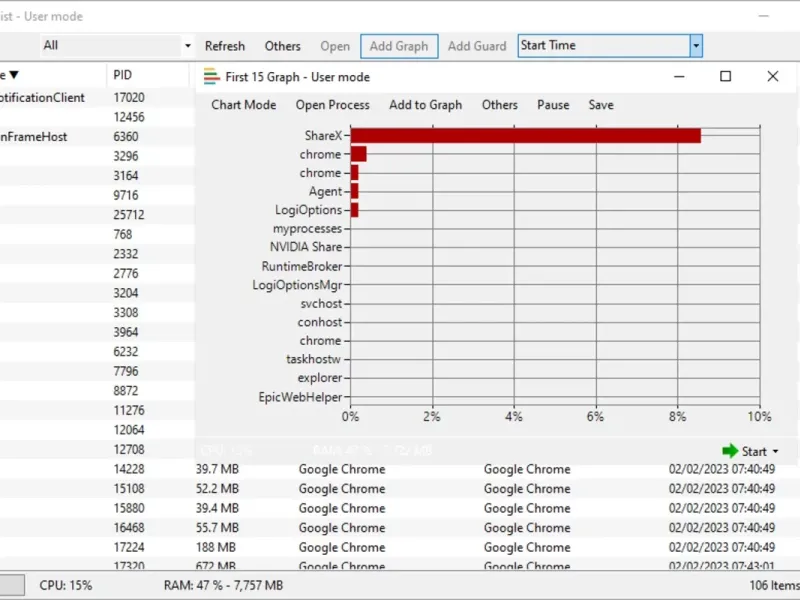The image size is (800, 600).
Task: Select the row with PID 25712
Action: pyautogui.click(x=97, y=215)
